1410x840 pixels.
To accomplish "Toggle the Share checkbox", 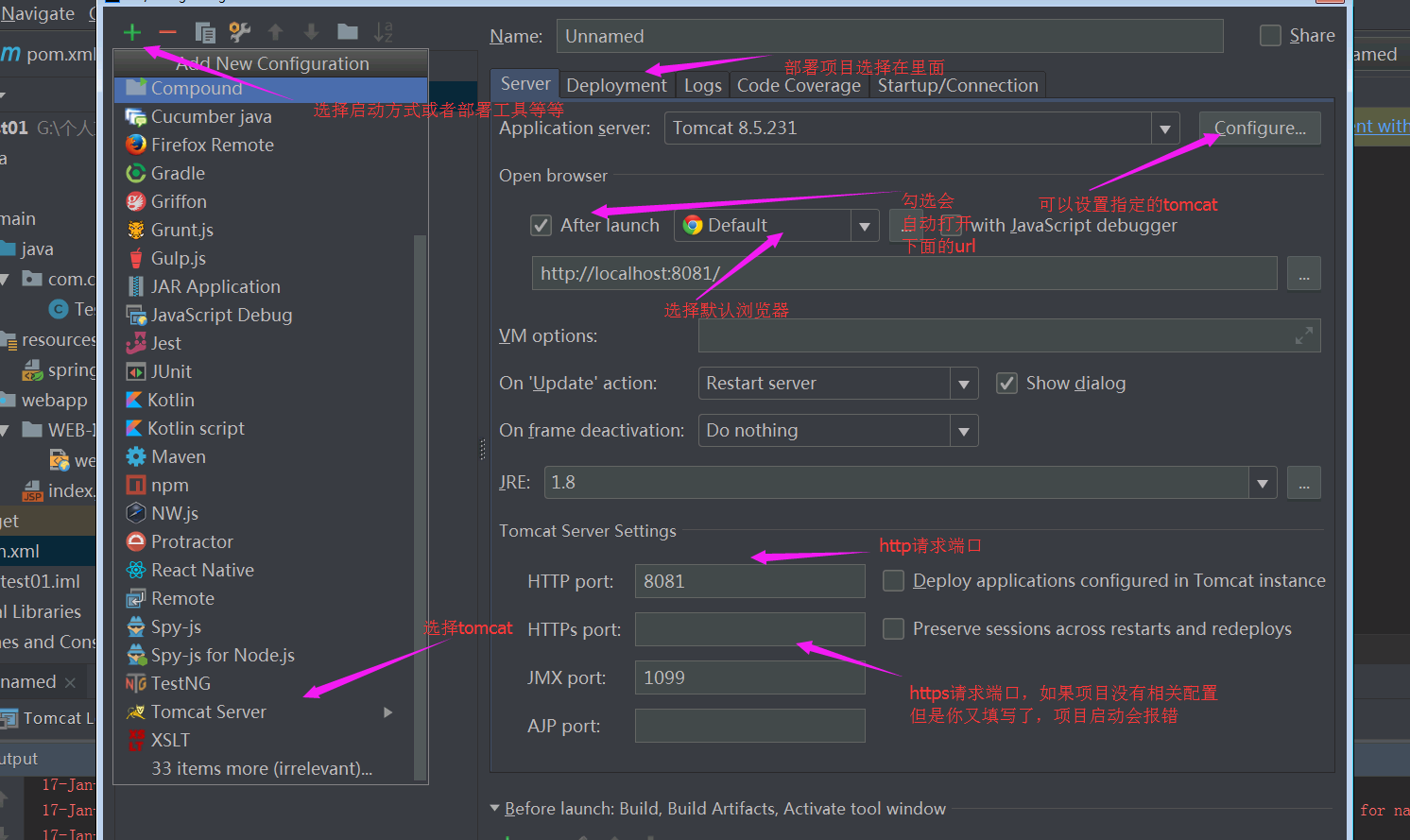I will [1270, 36].
